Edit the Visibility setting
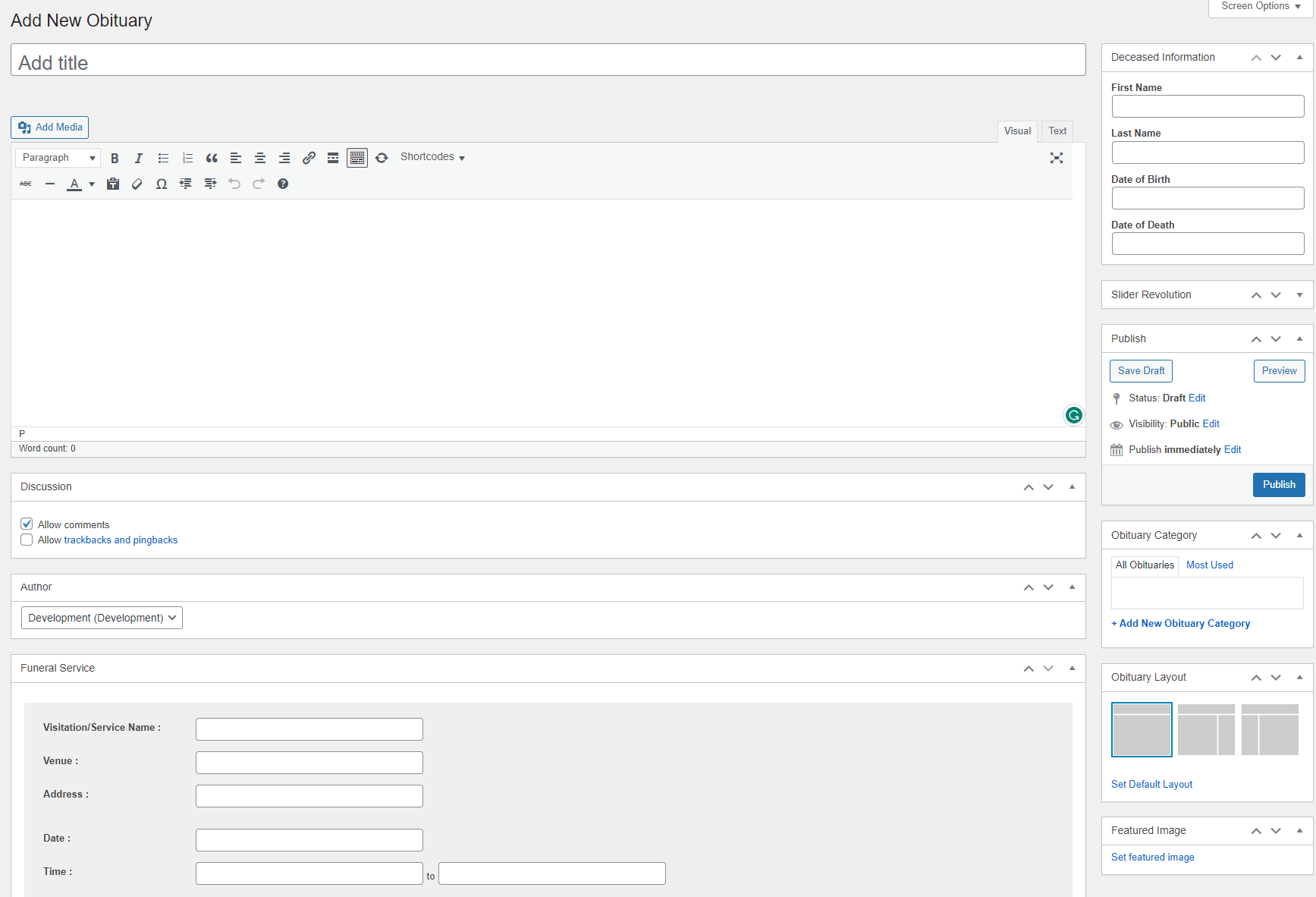Screen dimensions: 1316x897 coord(1211,424)
